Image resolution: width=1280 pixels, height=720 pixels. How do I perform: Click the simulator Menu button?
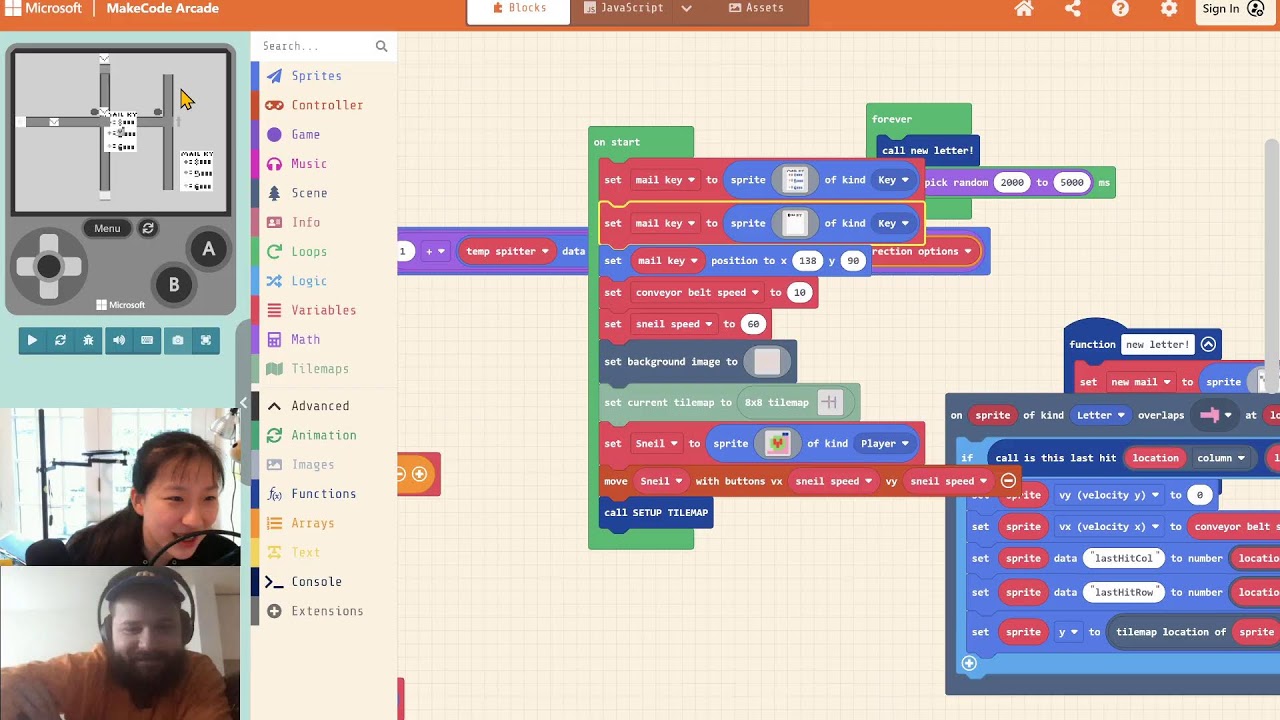click(107, 228)
